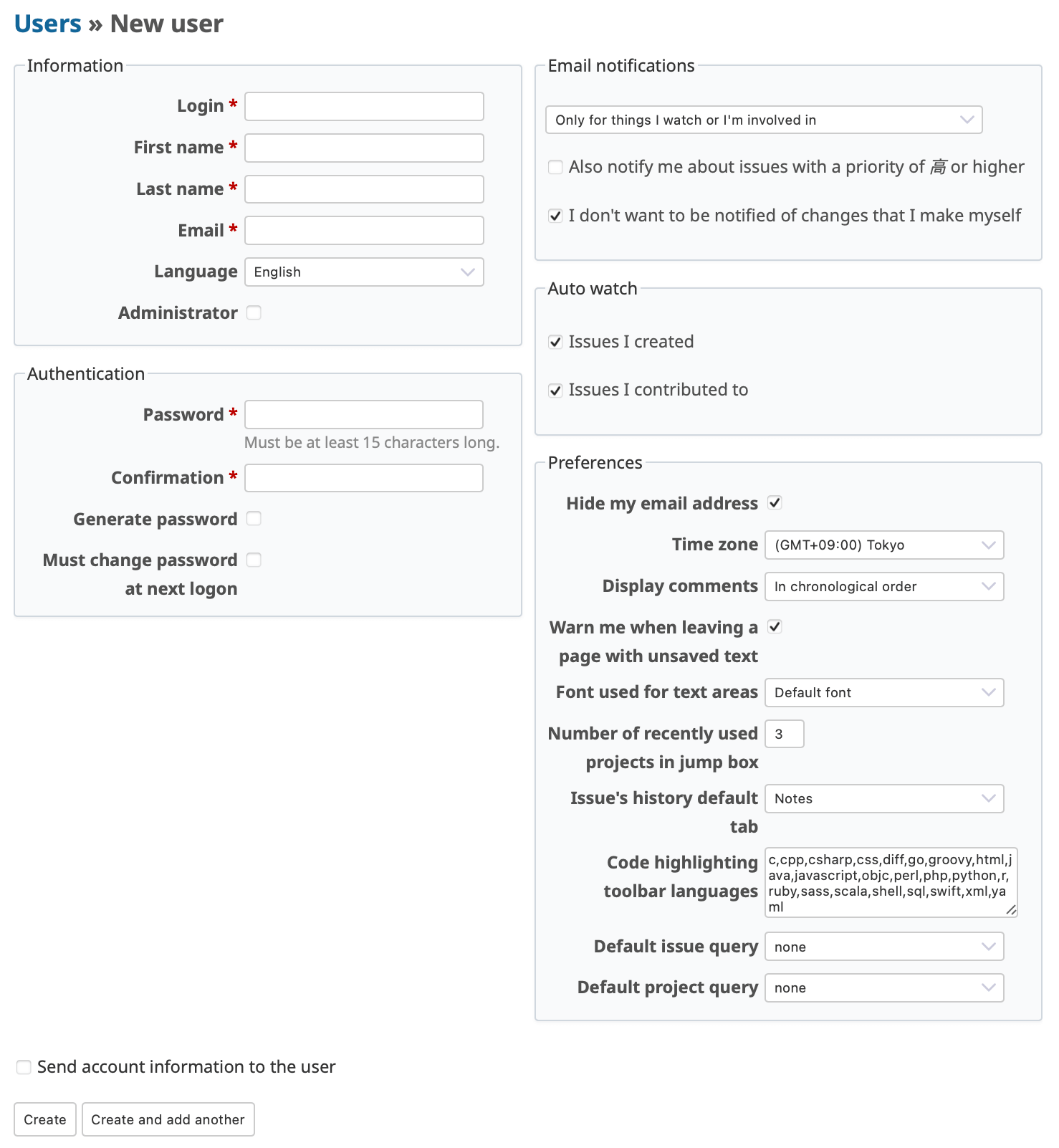Expand the Time zone dropdown
The height and width of the screenshot is (1148, 1059).
(x=884, y=545)
